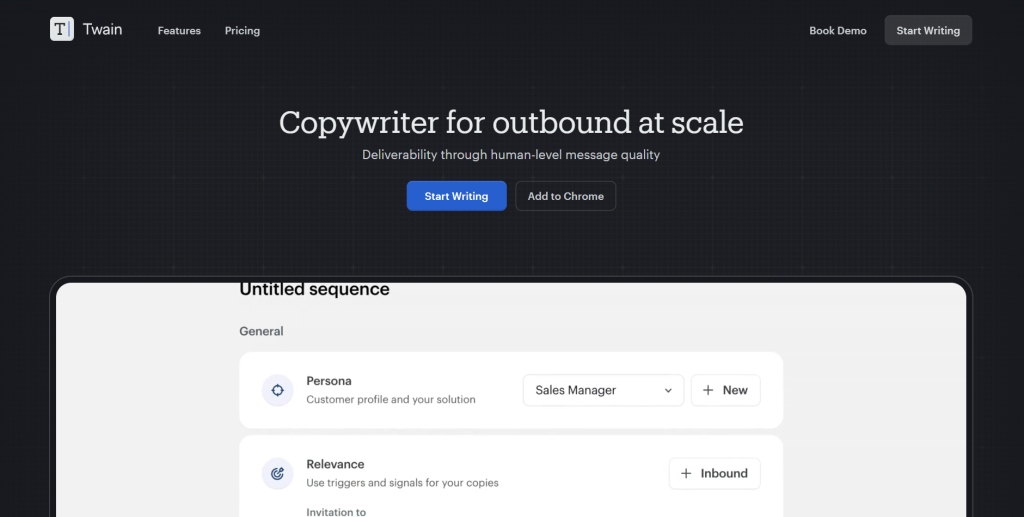The width and height of the screenshot is (1024, 517).
Task: Create a New persona
Action: (x=725, y=390)
